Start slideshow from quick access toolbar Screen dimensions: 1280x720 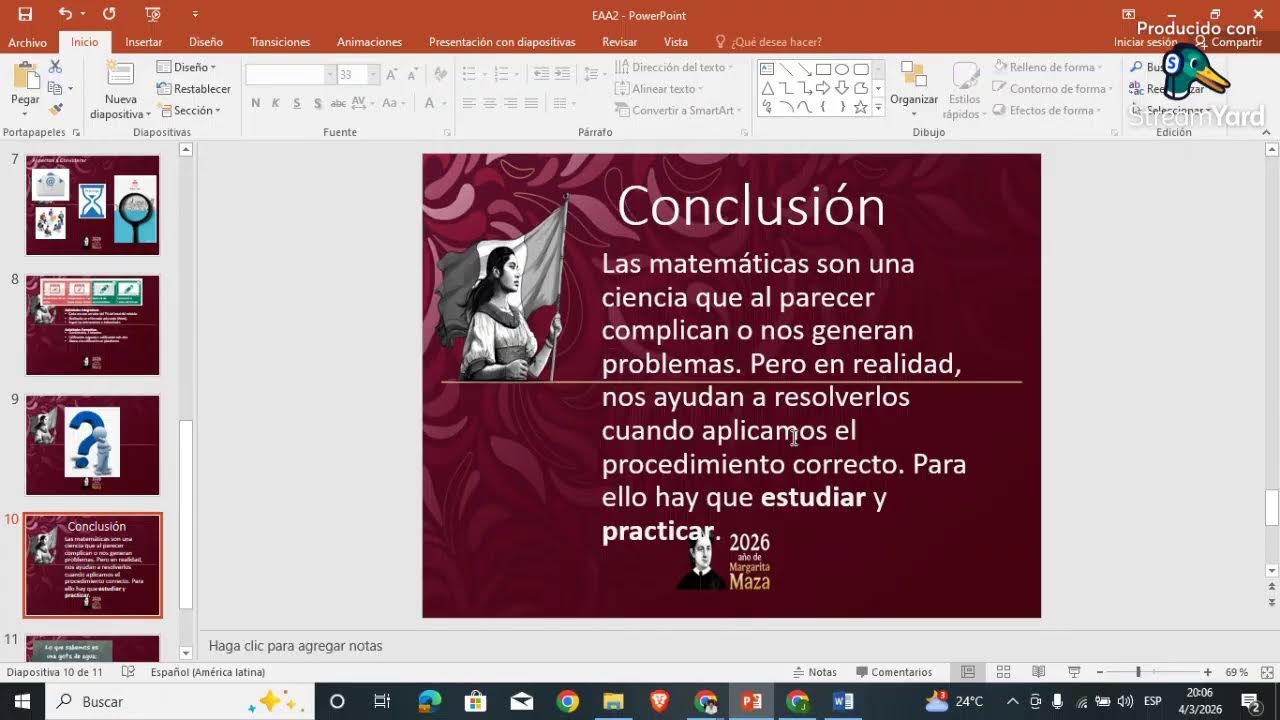[x=152, y=14]
